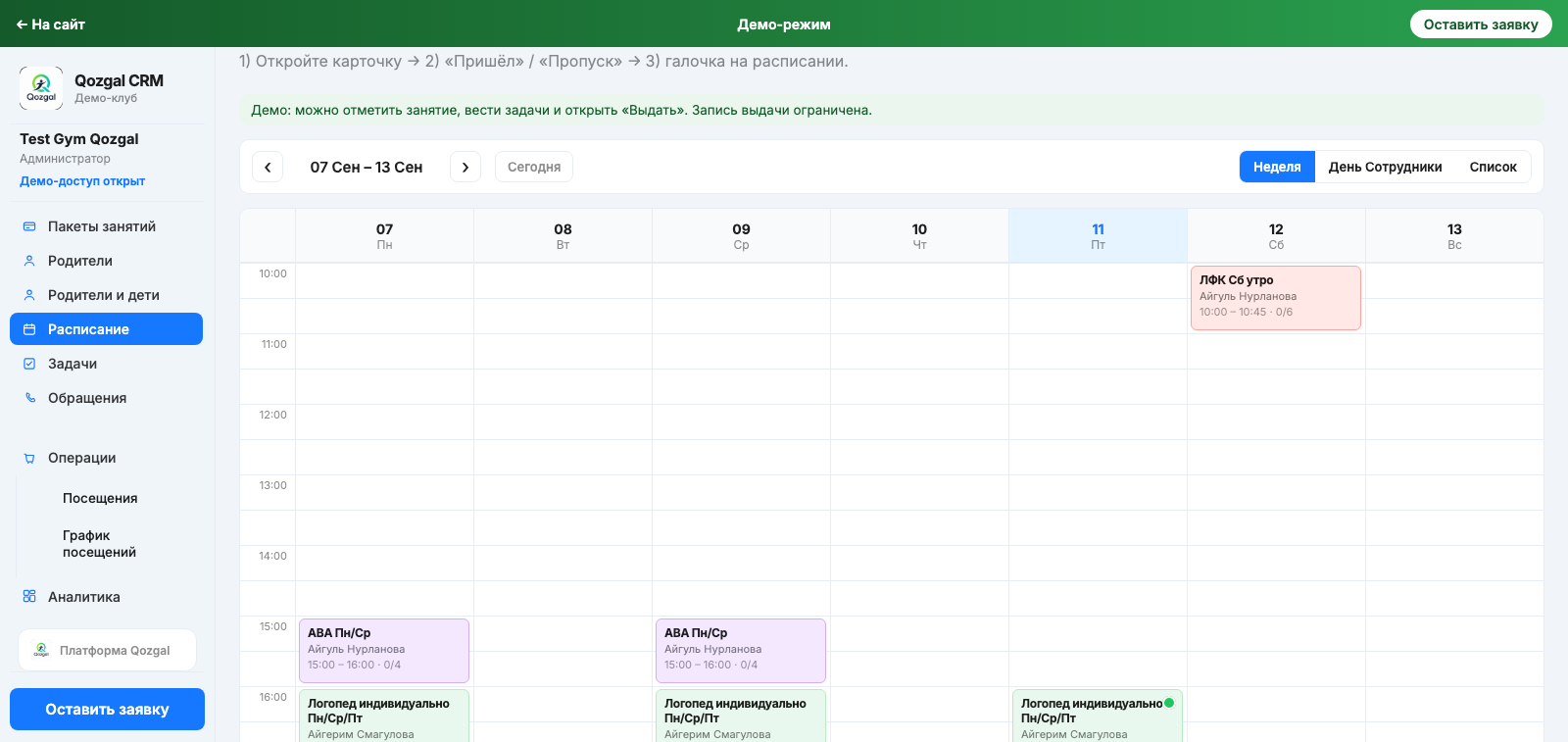The image size is (1568, 742).
Task: Click the cart icon beside Операции
Action: pos(29,458)
